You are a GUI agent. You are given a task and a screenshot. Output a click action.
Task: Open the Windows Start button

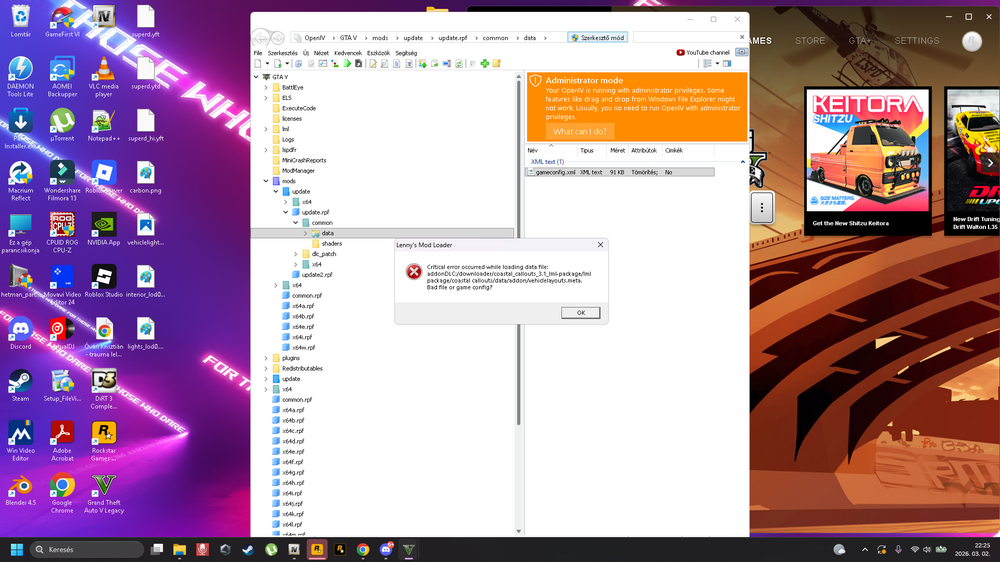(17, 549)
